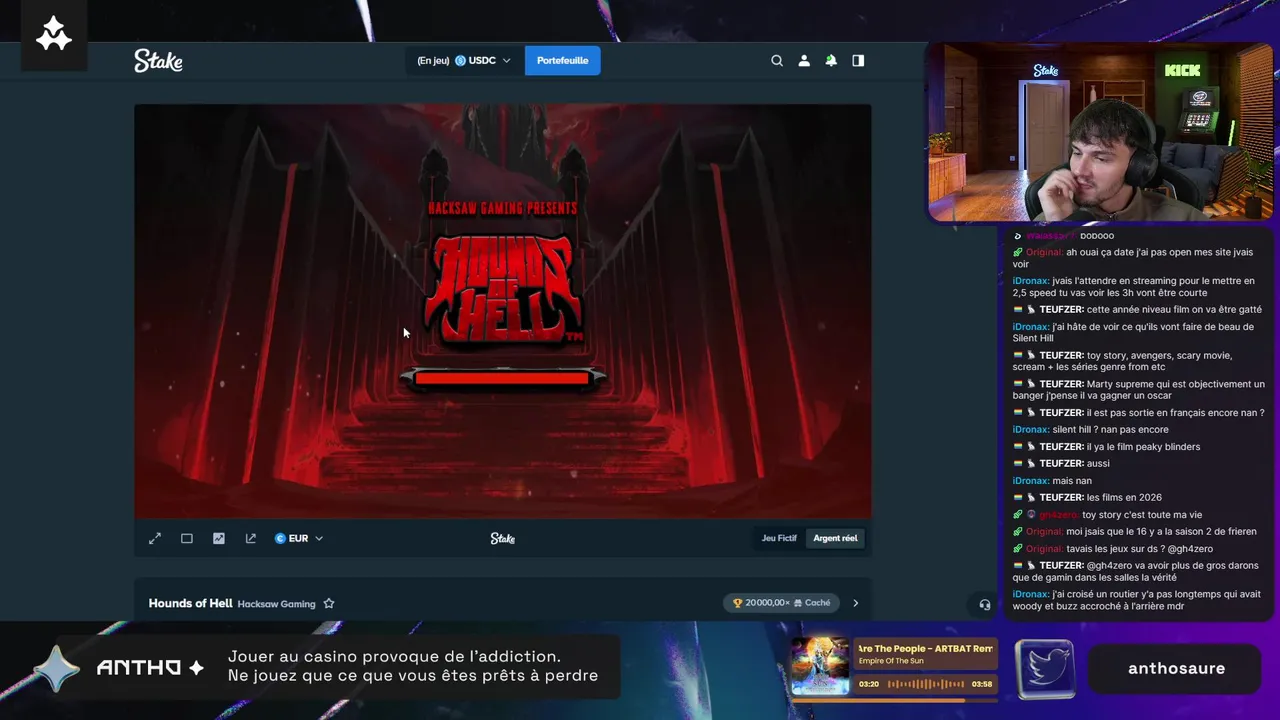This screenshot has width=1280, height=720.
Task: Open the notifications bell icon
Action: 831,61
